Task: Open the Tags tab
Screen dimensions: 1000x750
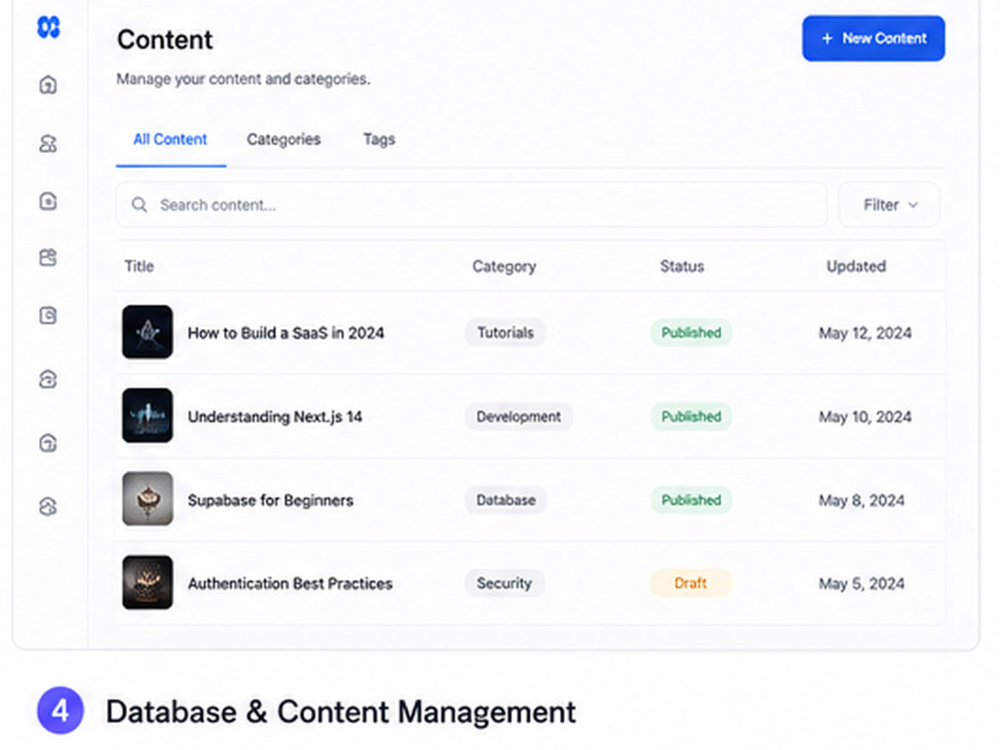Action: point(379,139)
